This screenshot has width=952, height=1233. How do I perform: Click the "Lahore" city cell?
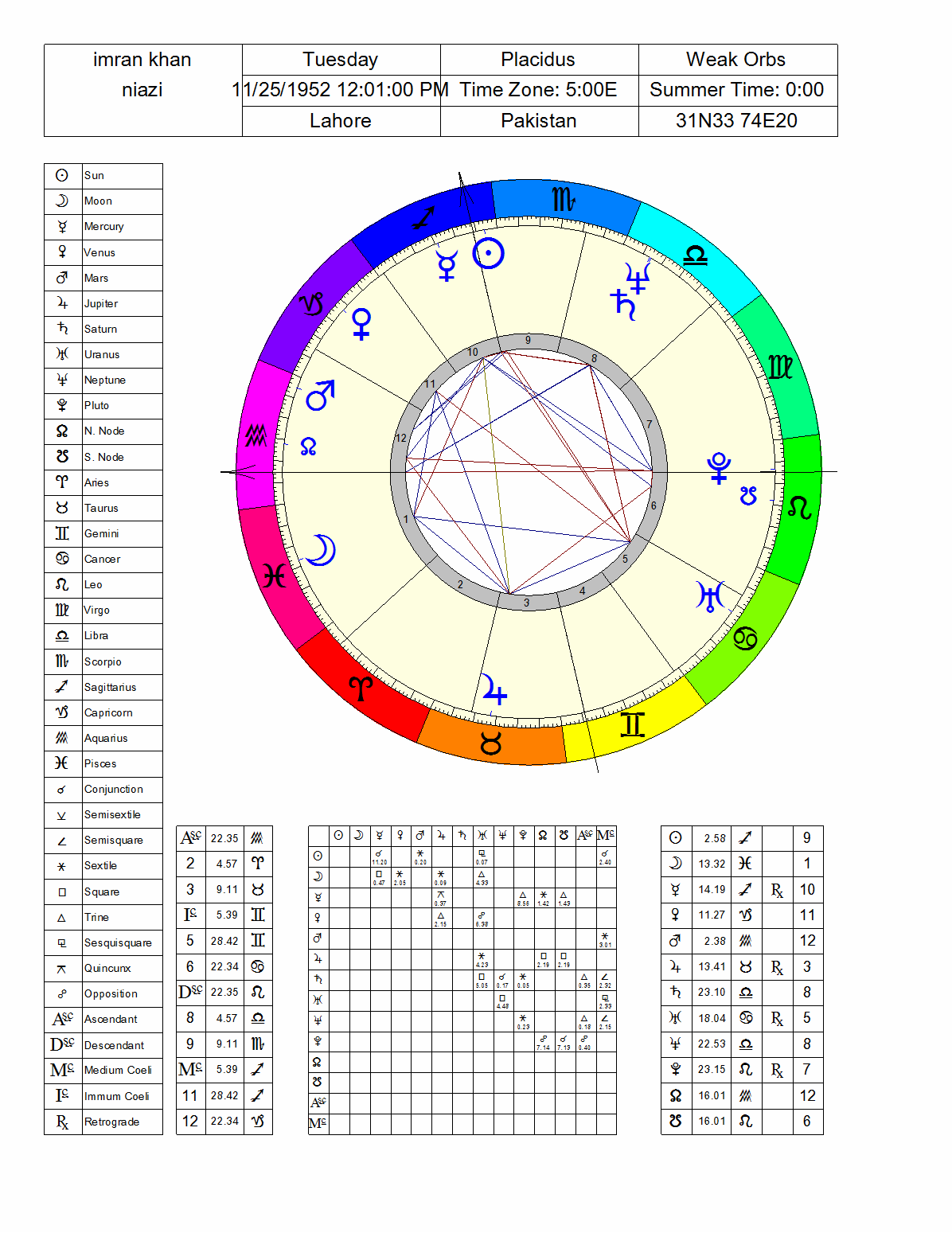[341, 121]
